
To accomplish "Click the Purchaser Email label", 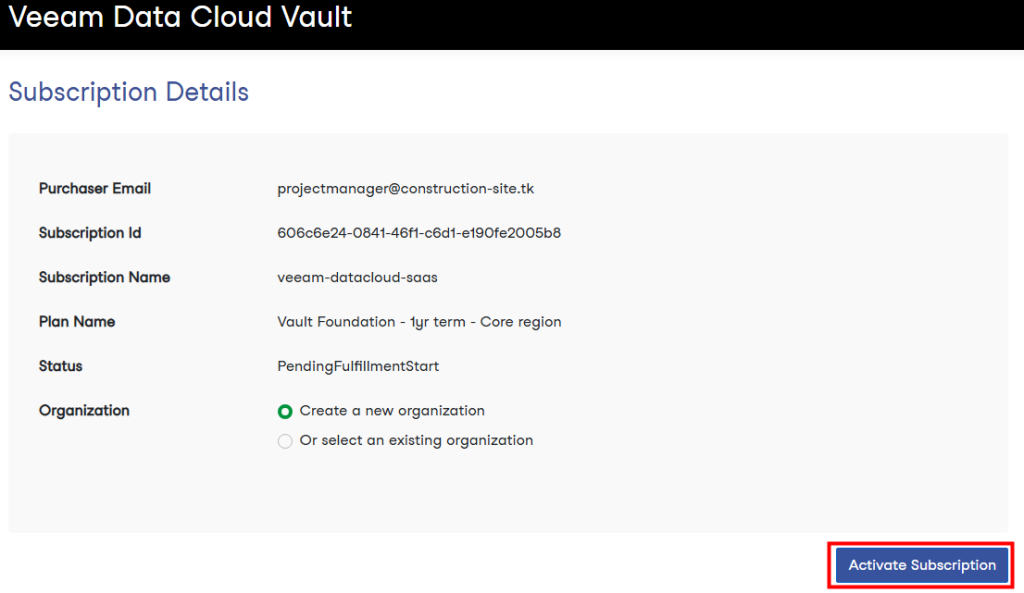I will (x=95, y=189).
